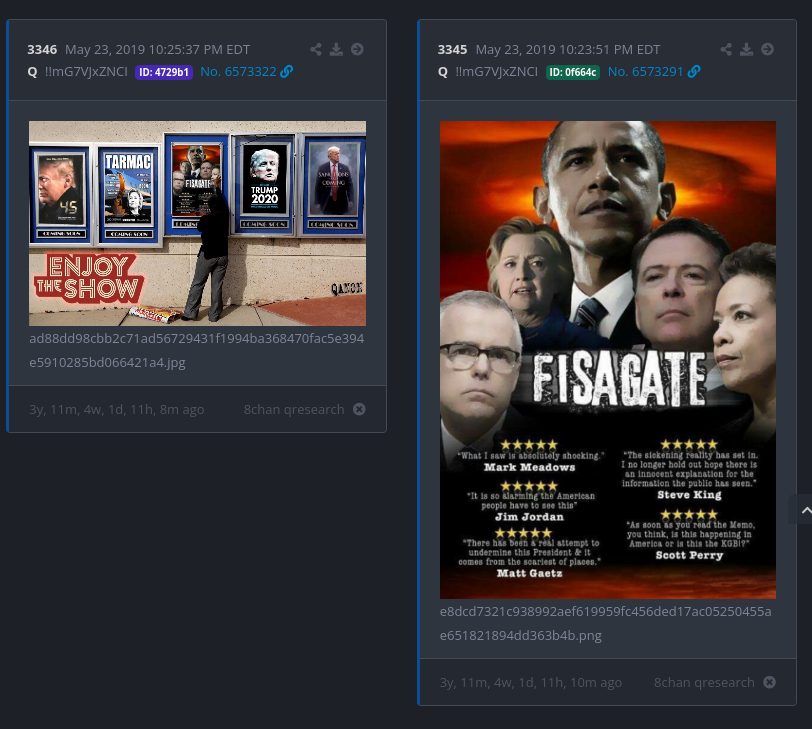Viewport: 812px width, 729px height.
Task: Open link No. 6573322
Action: [238, 72]
